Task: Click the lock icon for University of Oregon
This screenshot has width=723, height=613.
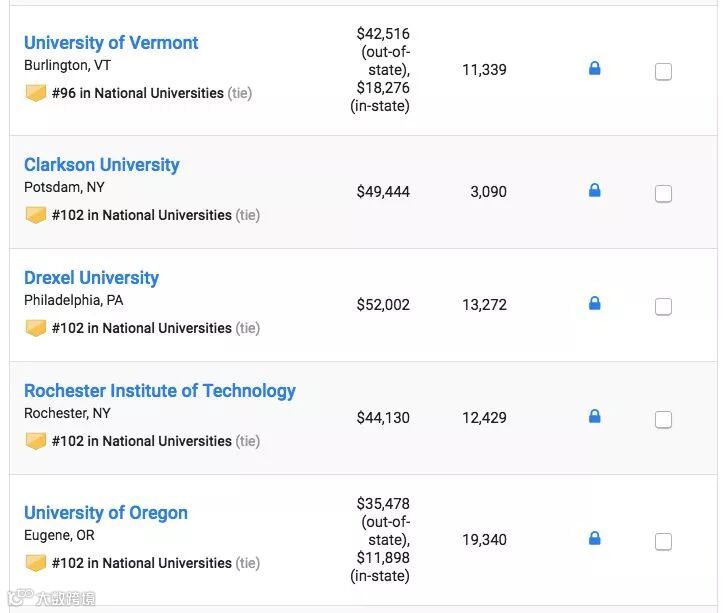Action: coord(594,539)
